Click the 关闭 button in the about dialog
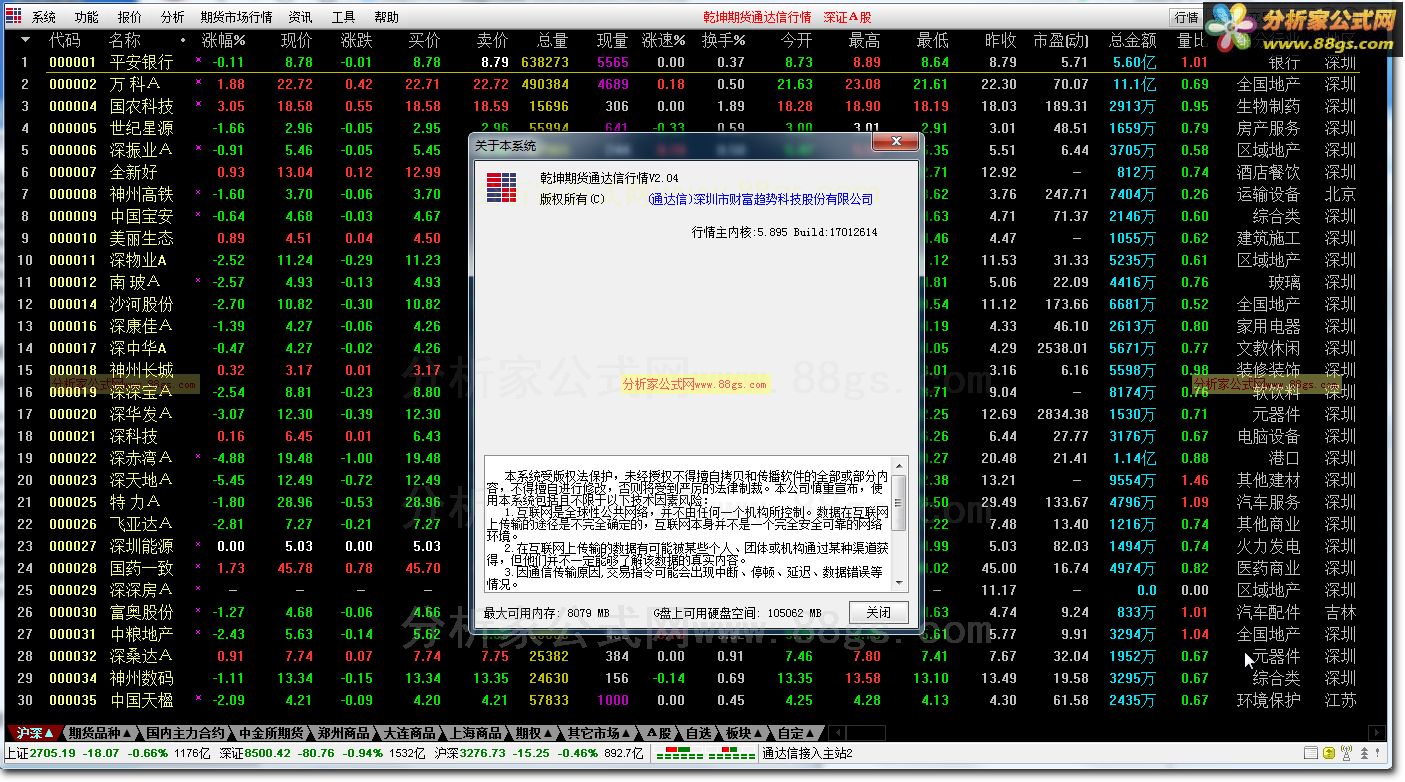The image size is (1405, 782). (x=878, y=613)
